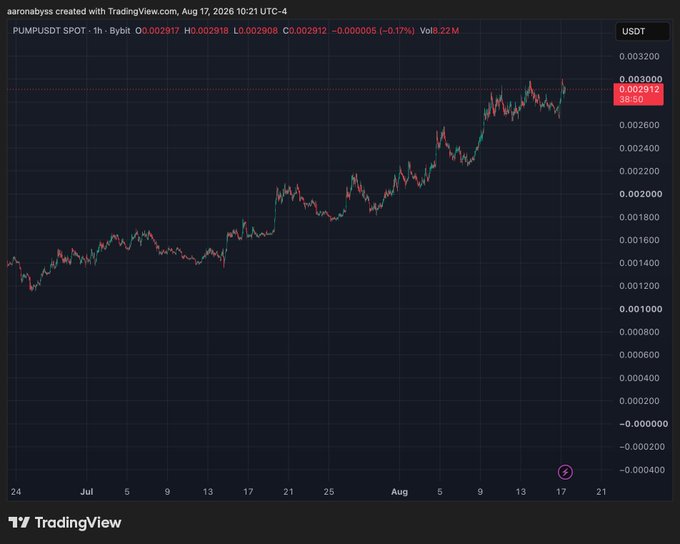Click the −0.000200 price scale label
This screenshot has height=544, width=680.
pos(642,447)
